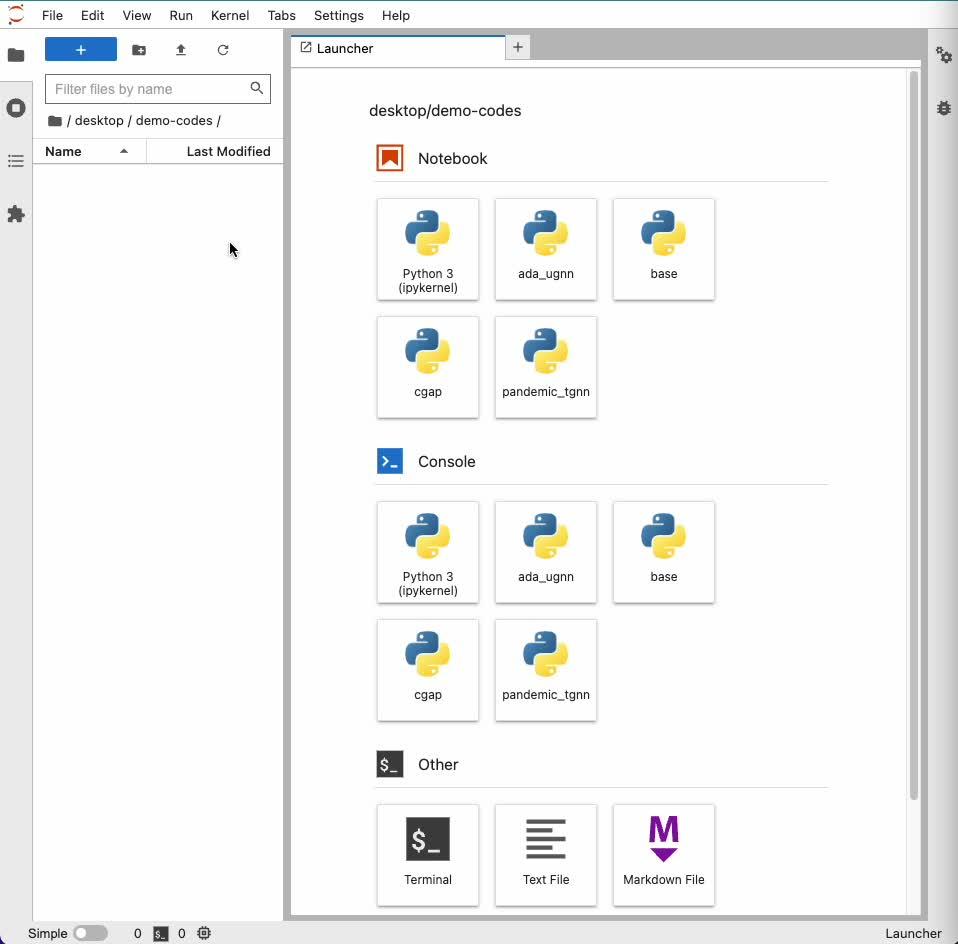Launch a new notebook with the ada_ugnn kernel
The image size is (958, 944).
(x=546, y=249)
